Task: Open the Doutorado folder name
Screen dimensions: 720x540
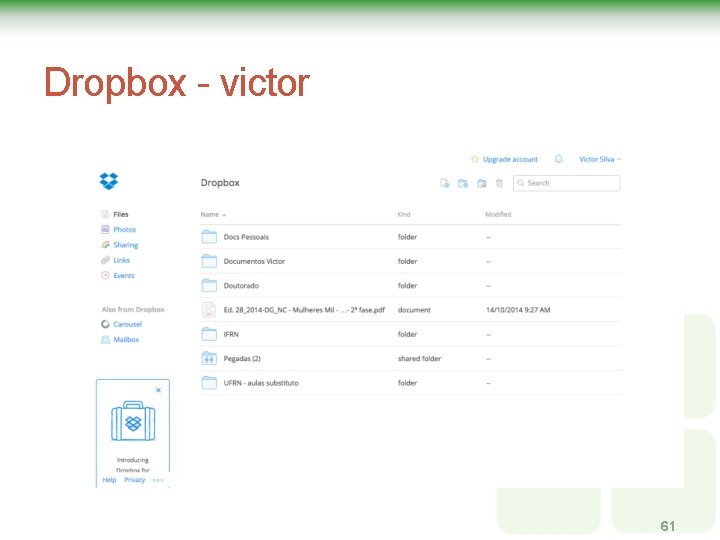Action: [x=241, y=286]
